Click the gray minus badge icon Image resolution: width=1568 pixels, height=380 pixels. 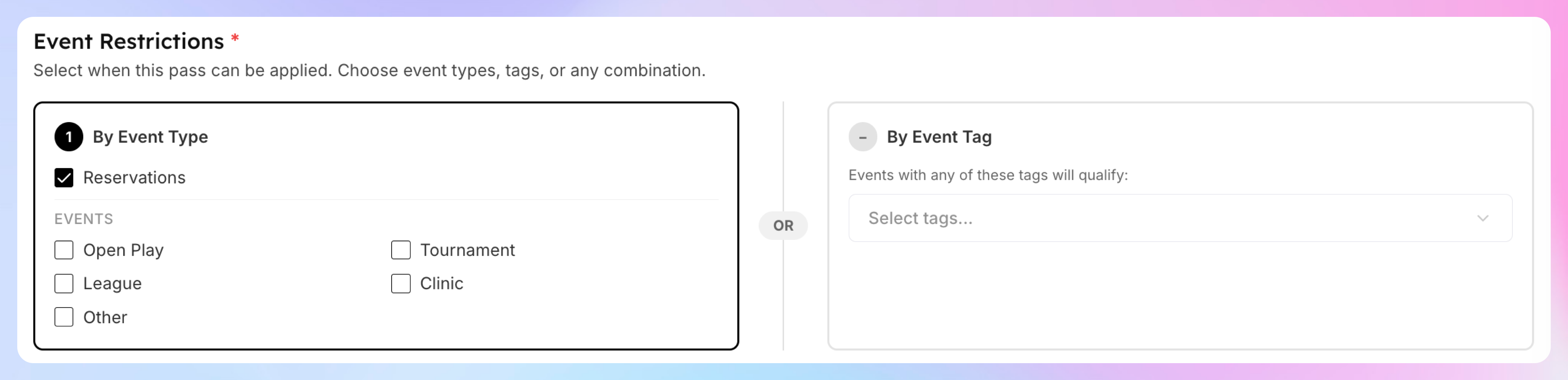863,137
